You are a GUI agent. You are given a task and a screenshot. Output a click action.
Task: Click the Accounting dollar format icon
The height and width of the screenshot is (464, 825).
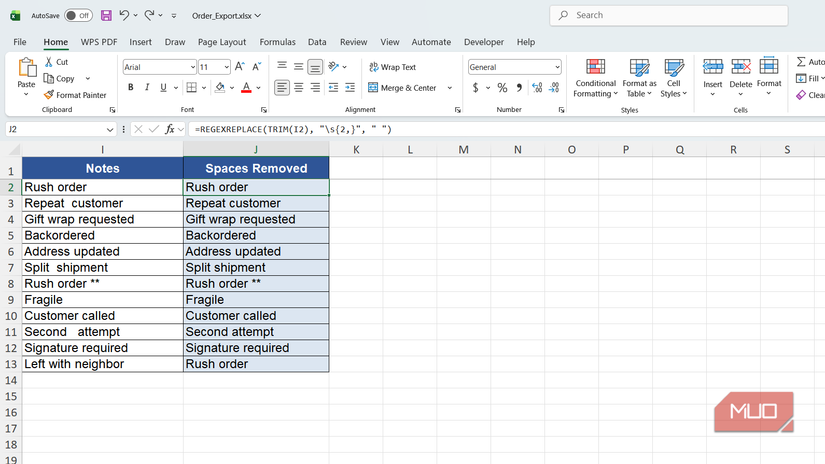coord(476,87)
